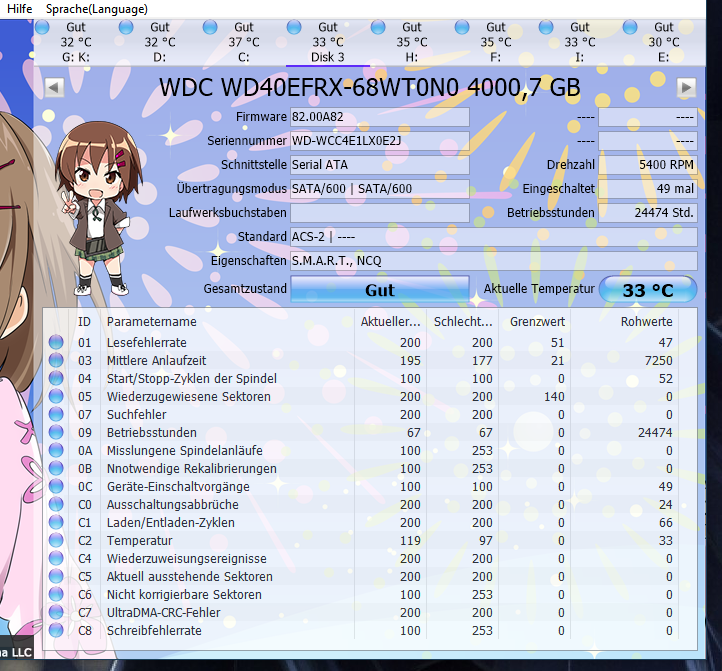Click the Grenzwert column header
The width and height of the screenshot is (722, 671).
click(537, 321)
